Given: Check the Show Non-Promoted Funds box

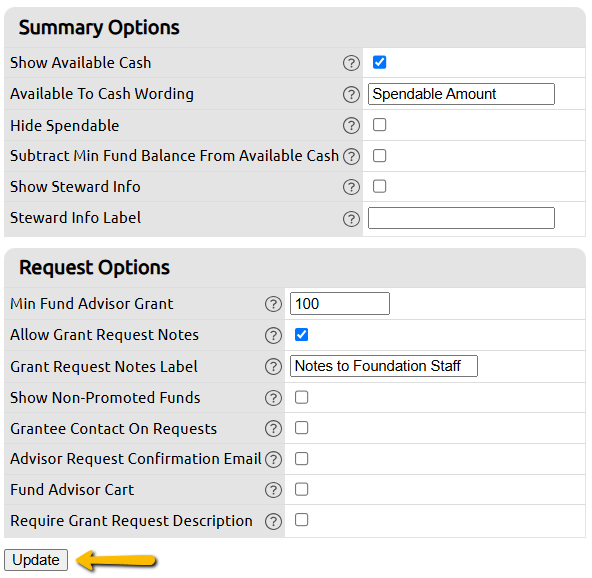Looking at the screenshot, I should click(301, 397).
